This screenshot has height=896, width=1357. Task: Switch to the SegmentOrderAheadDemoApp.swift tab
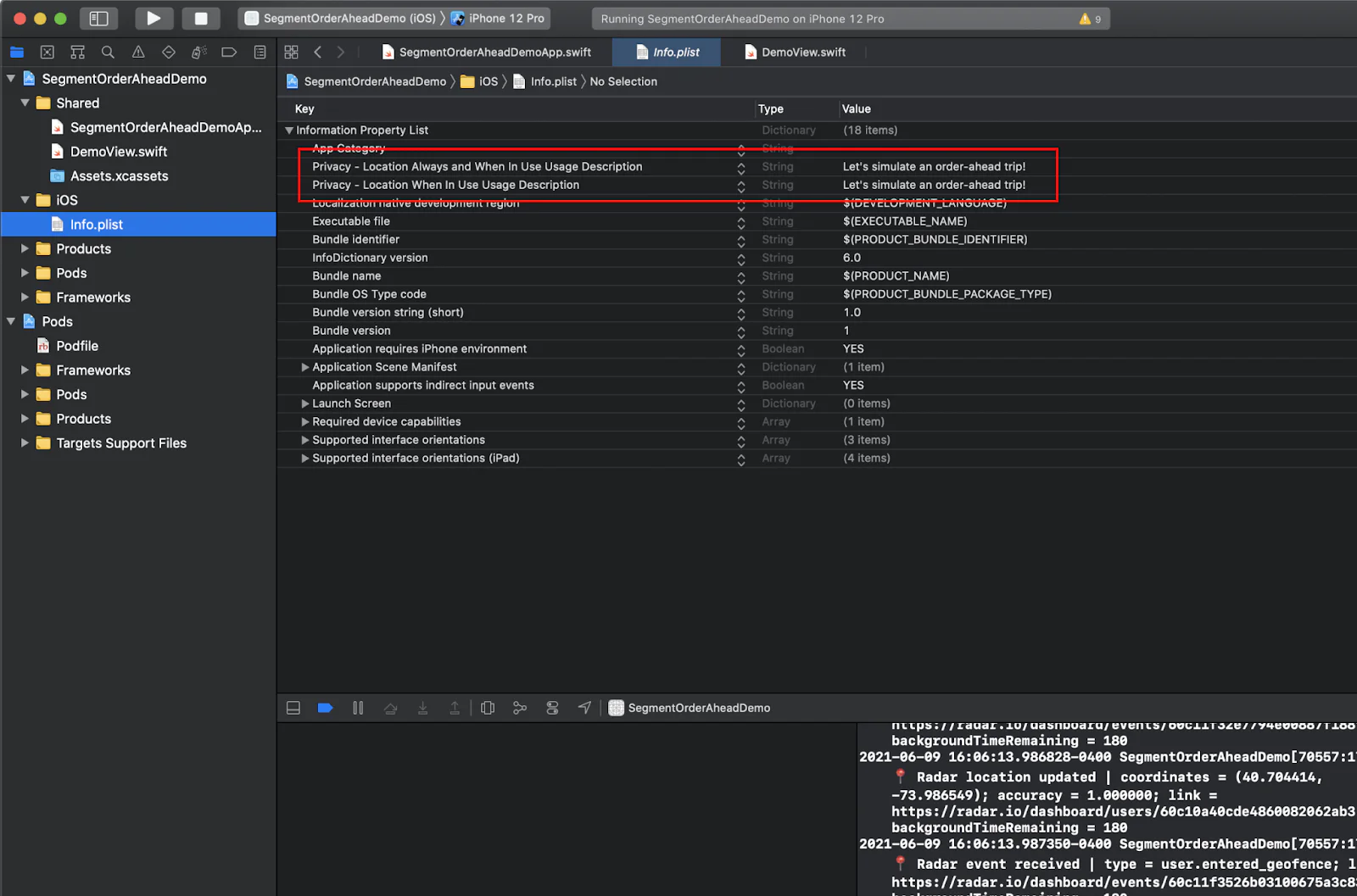click(494, 53)
